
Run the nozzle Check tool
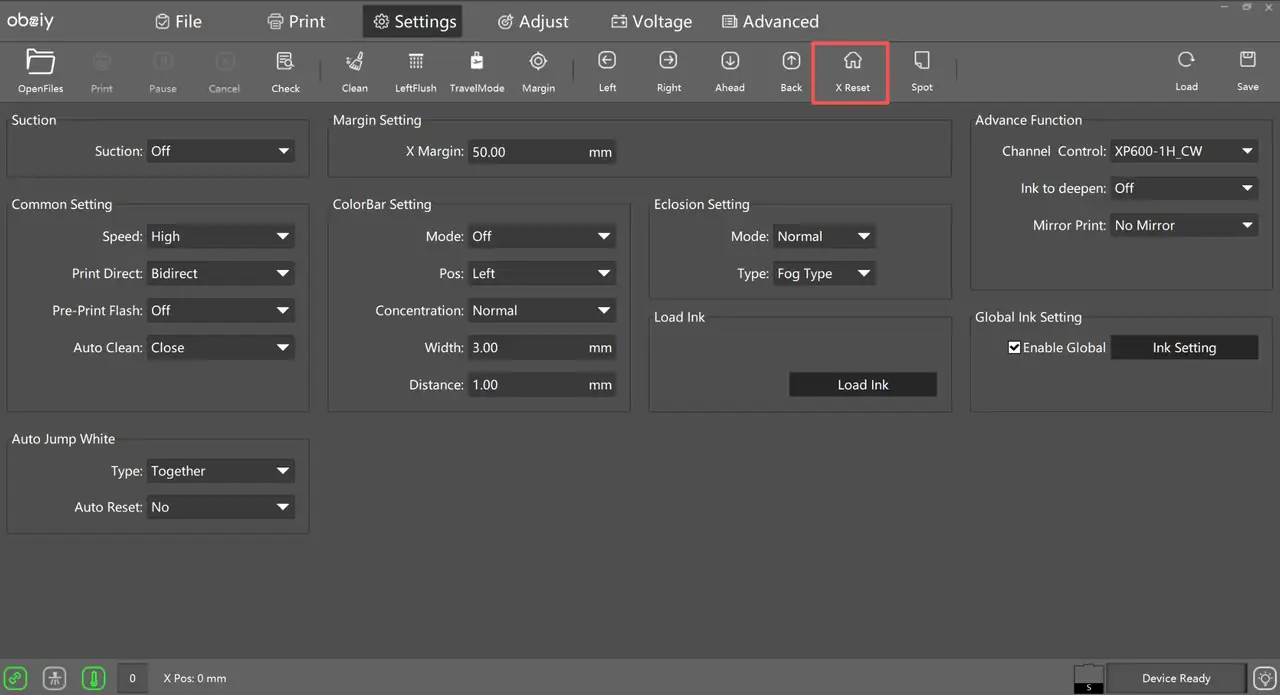tap(285, 62)
